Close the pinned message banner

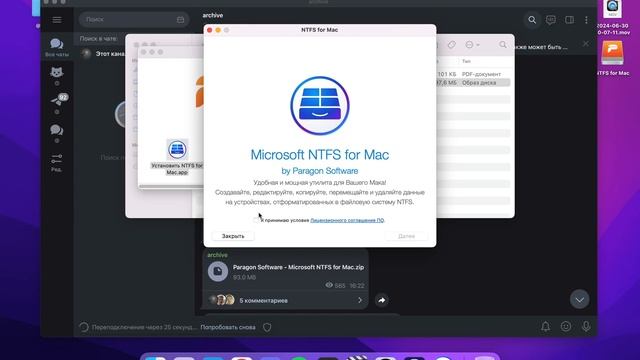tap(586, 43)
